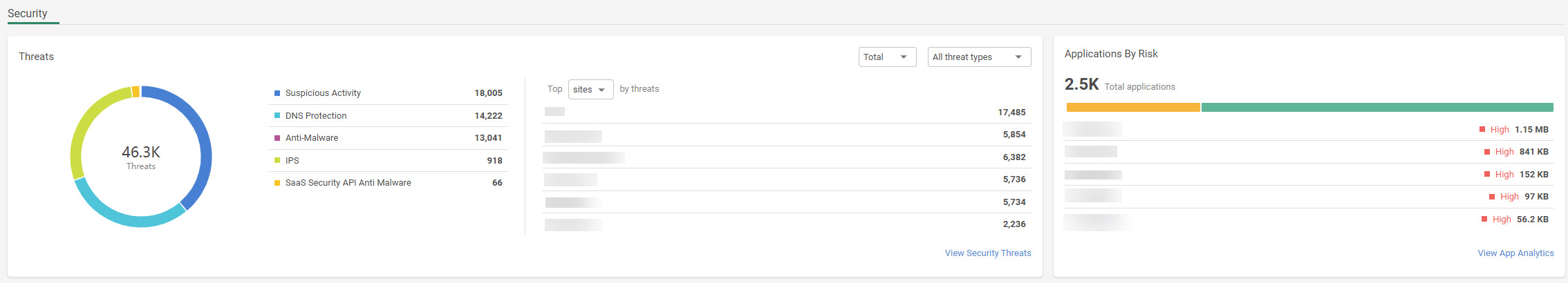Click the red High icon beside 56.2 KB

tap(1484, 219)
